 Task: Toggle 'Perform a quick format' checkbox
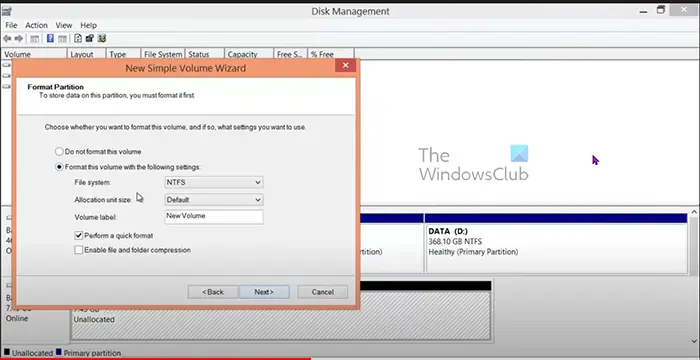click(79, 235)
